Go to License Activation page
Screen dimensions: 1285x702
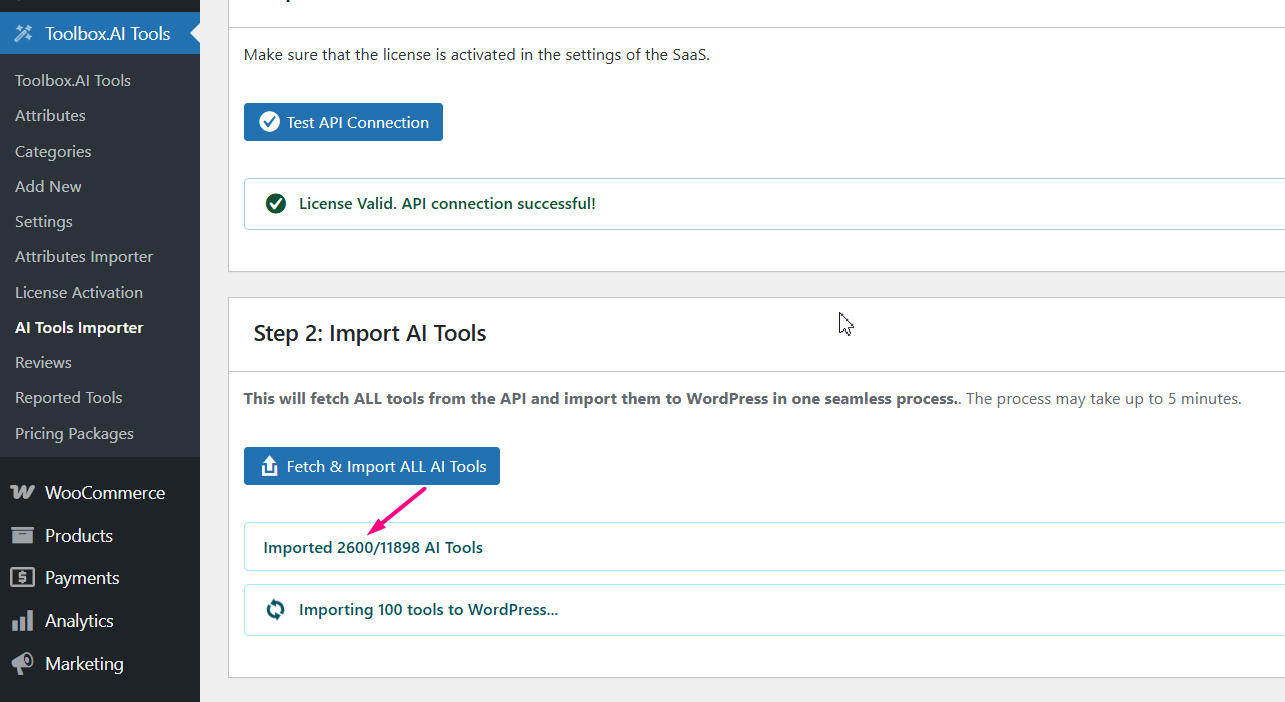coord(79,293)
